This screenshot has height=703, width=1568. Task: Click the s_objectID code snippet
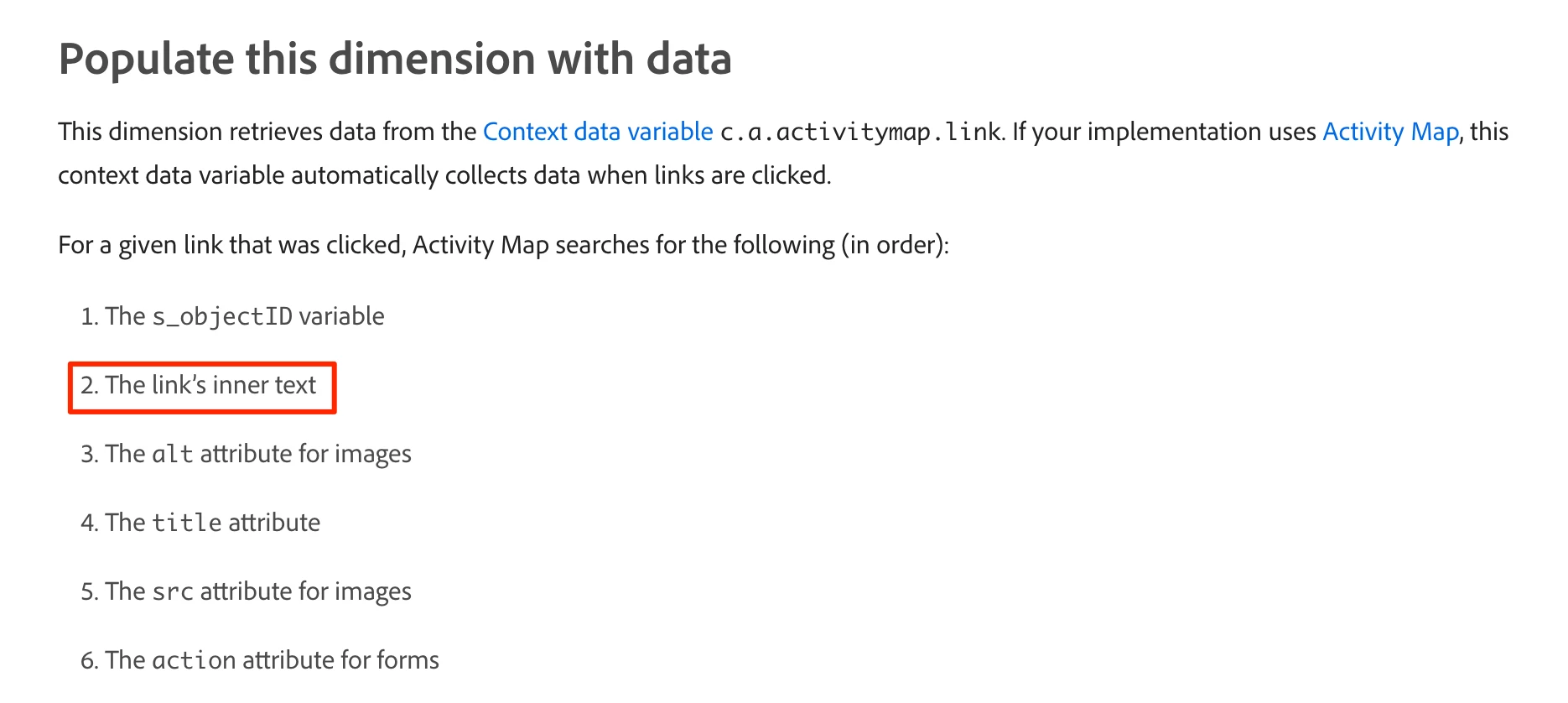click(222, 316)
